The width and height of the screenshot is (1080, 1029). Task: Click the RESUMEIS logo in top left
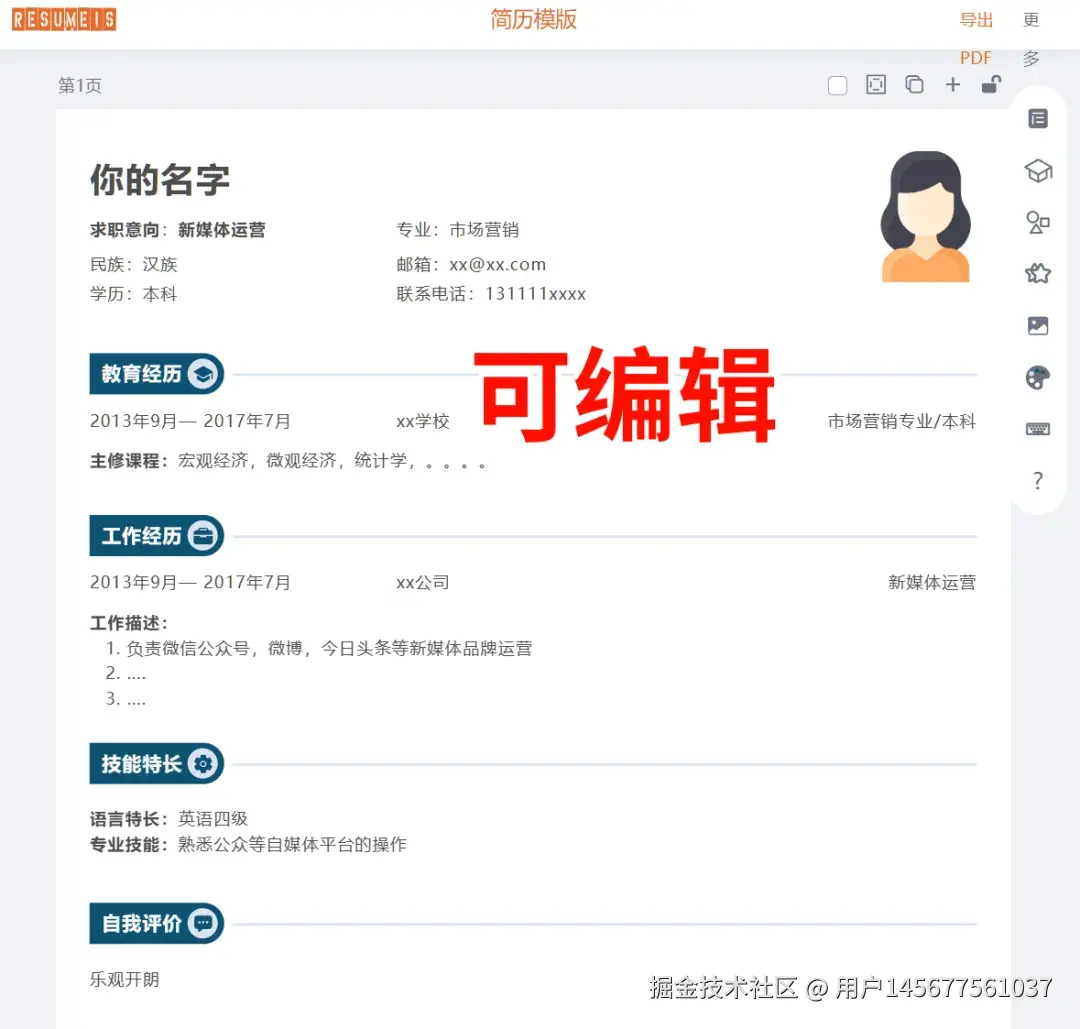[x=63, y=19]
